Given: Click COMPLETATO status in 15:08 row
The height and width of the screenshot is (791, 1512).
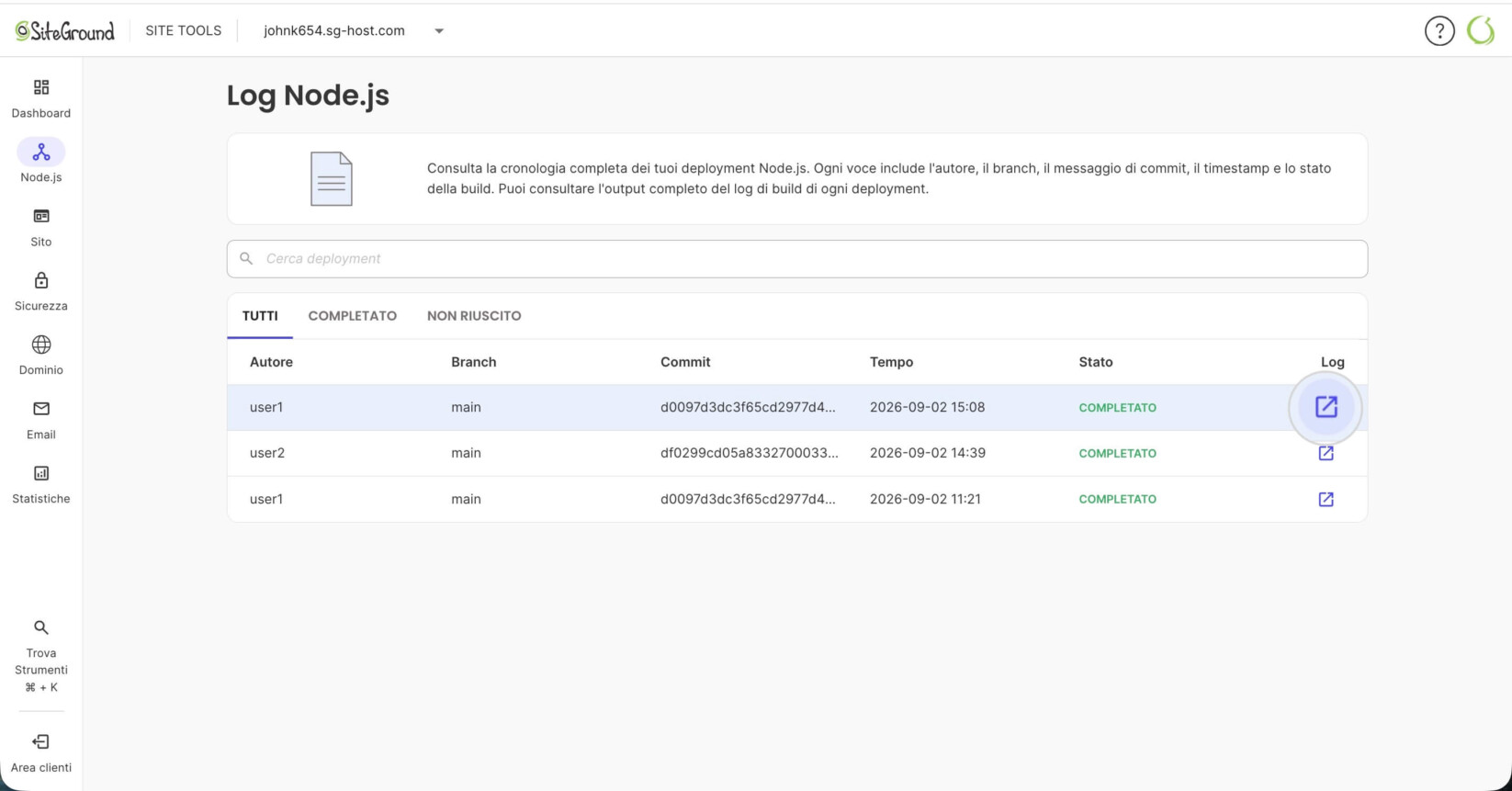Looking at the screenshot, I should click(1118, 407).
